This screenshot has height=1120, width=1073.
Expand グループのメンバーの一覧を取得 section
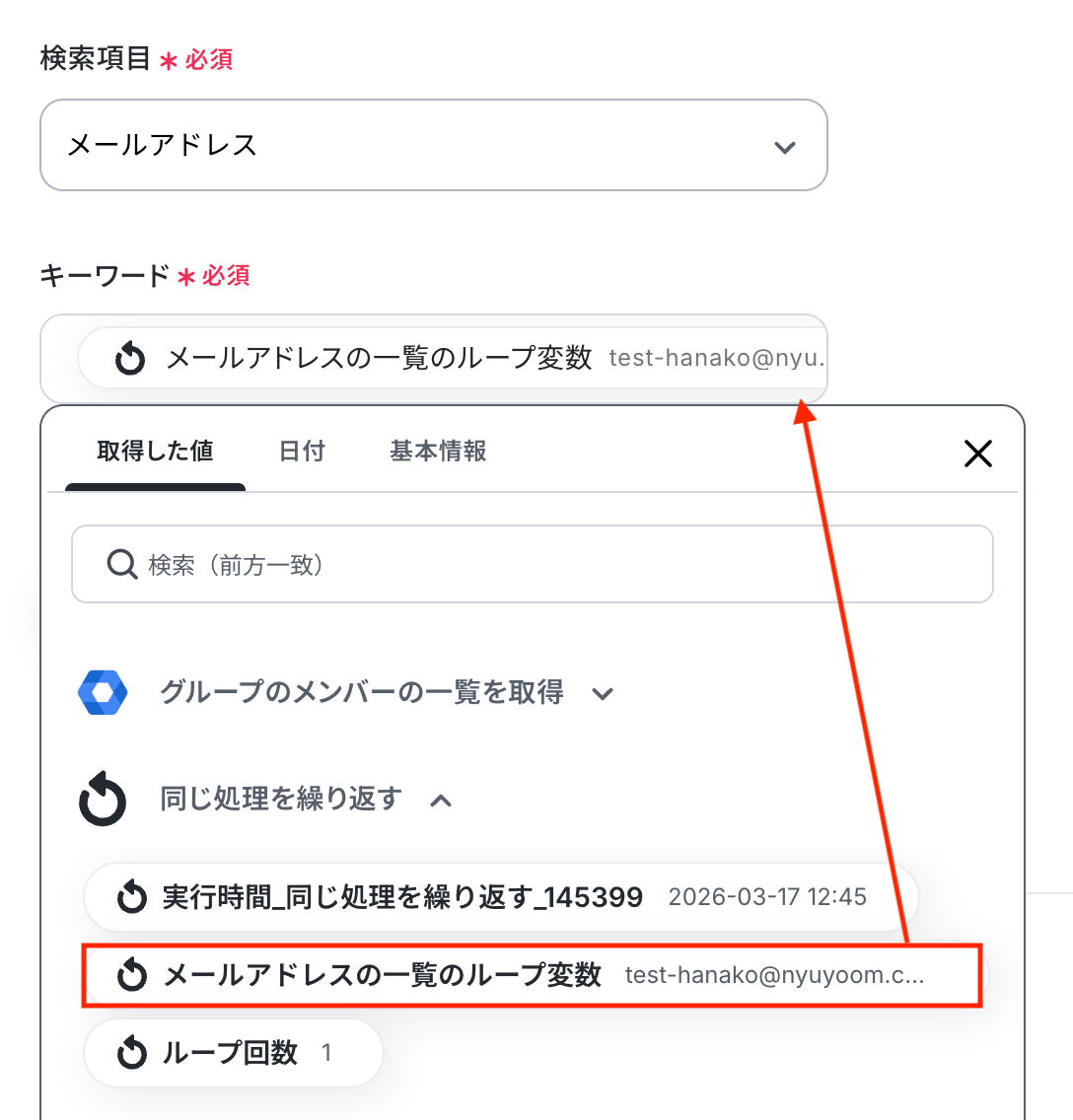[362, 692]
